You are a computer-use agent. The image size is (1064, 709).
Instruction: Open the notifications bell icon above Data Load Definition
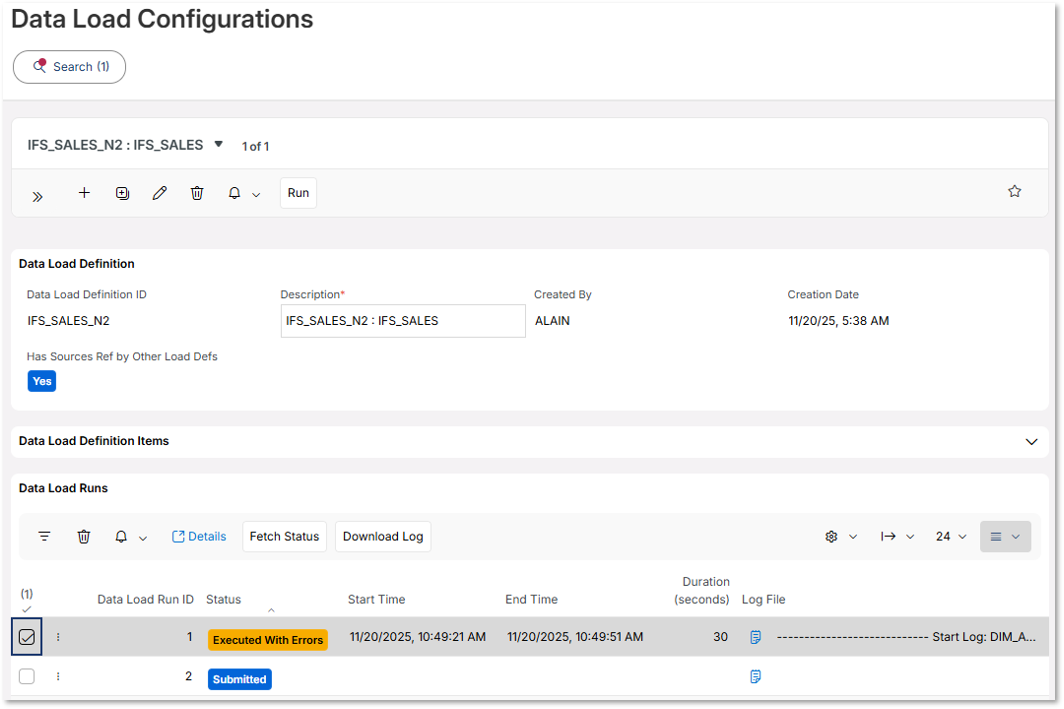(234, 192)
